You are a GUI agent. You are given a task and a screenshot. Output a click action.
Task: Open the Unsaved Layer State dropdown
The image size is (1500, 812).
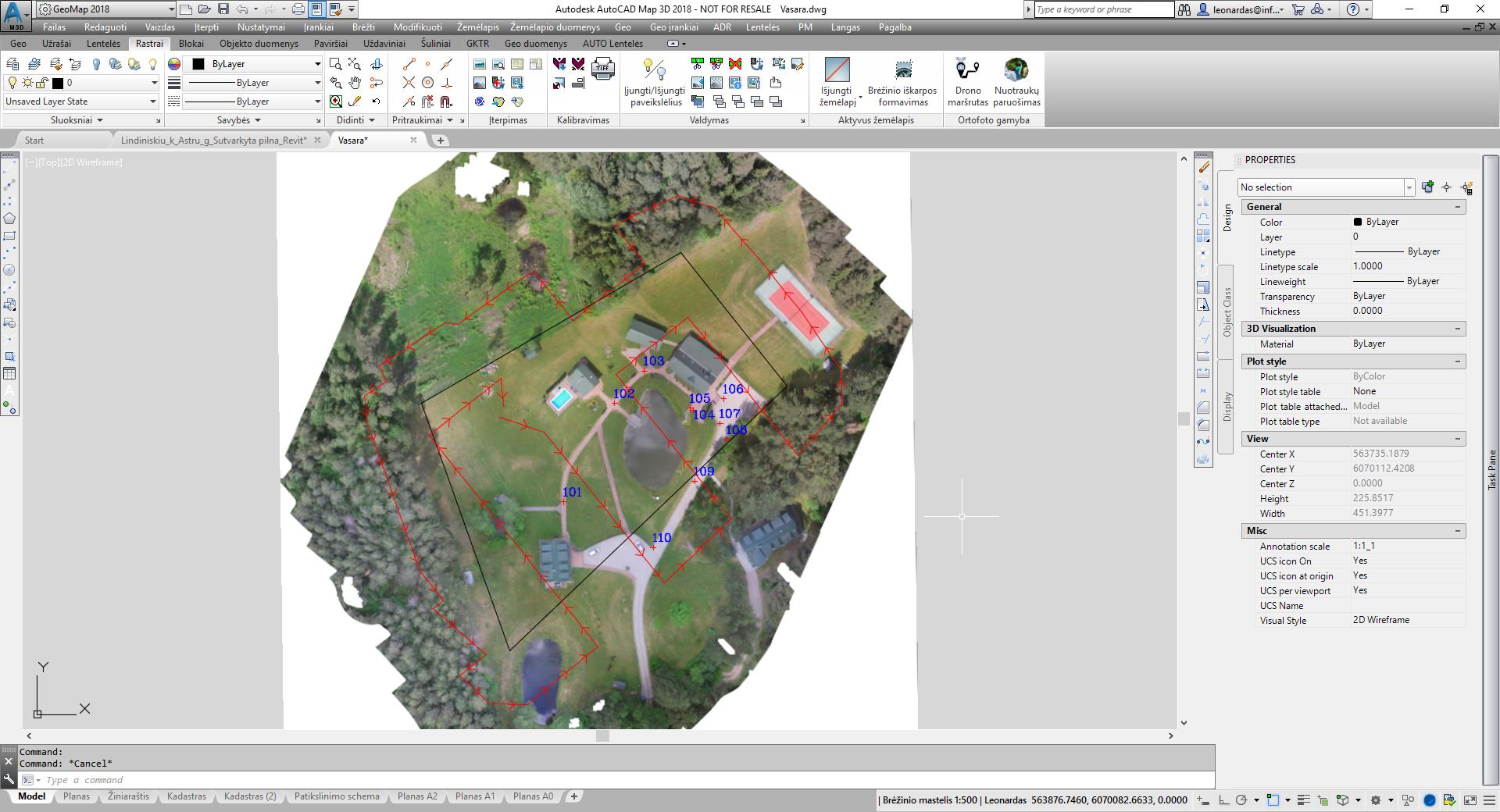click(81, 101)
